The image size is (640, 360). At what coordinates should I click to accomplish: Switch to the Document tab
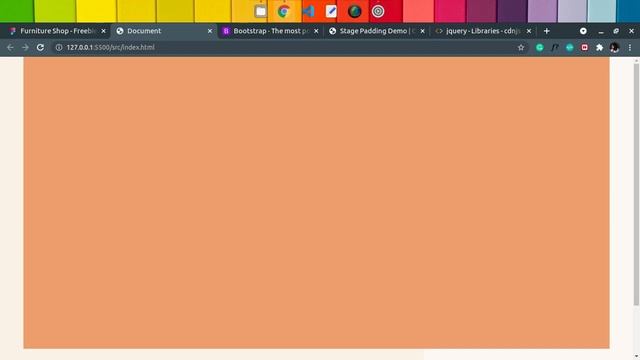tap(163, 31)
